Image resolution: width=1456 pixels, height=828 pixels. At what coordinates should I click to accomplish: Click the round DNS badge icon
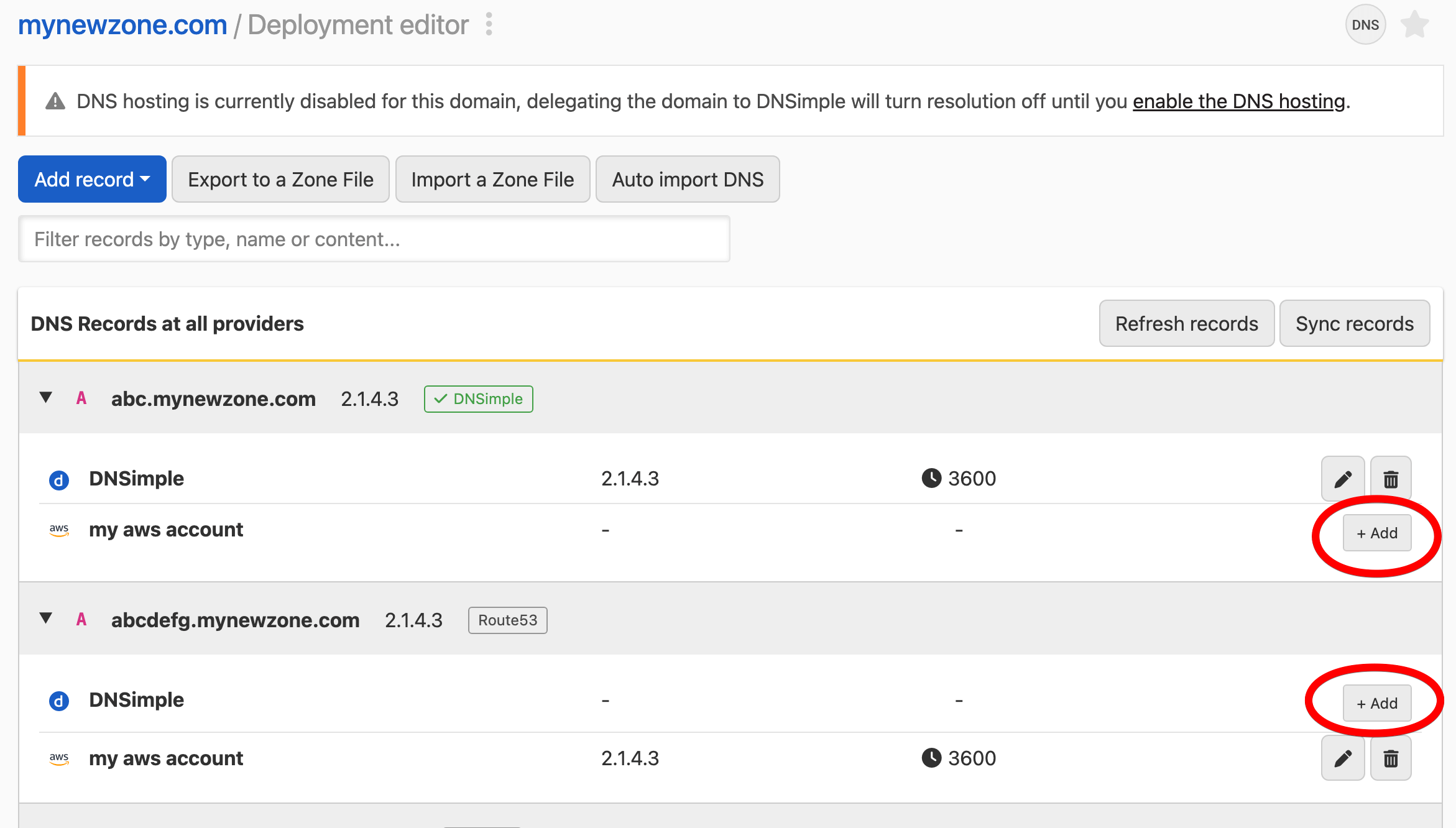coord(1365,25)
